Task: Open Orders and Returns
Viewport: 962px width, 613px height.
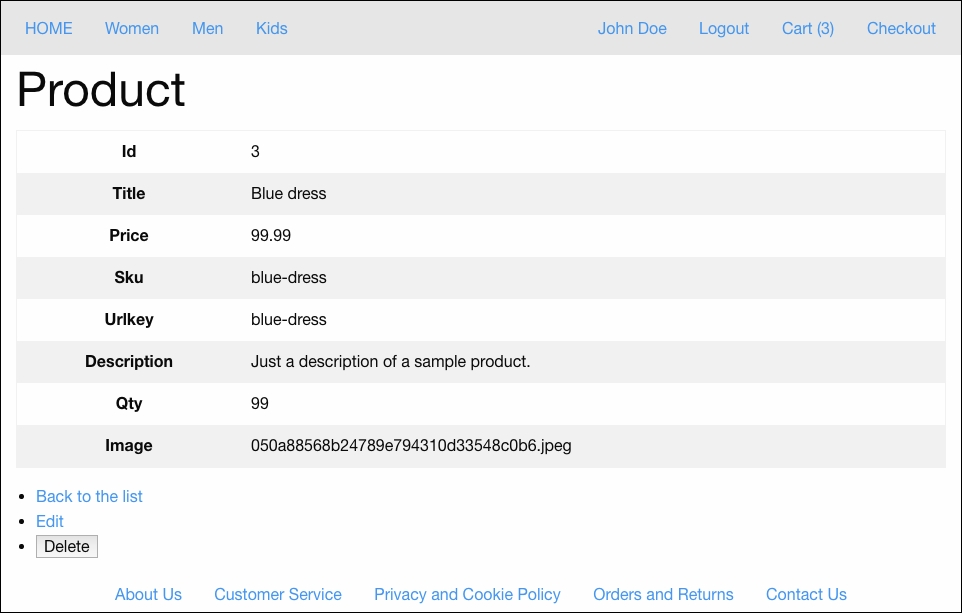Action: coord(663,594)
